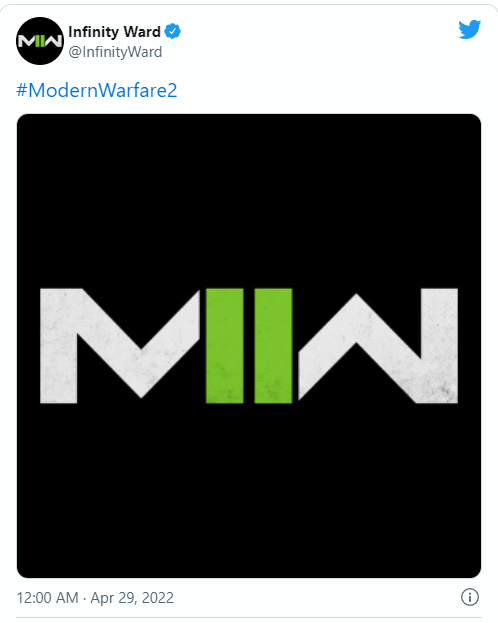This screenshot has height=623, width=498.
Task: Click the Apr 29, 2022 date
Action: point(132,598)
